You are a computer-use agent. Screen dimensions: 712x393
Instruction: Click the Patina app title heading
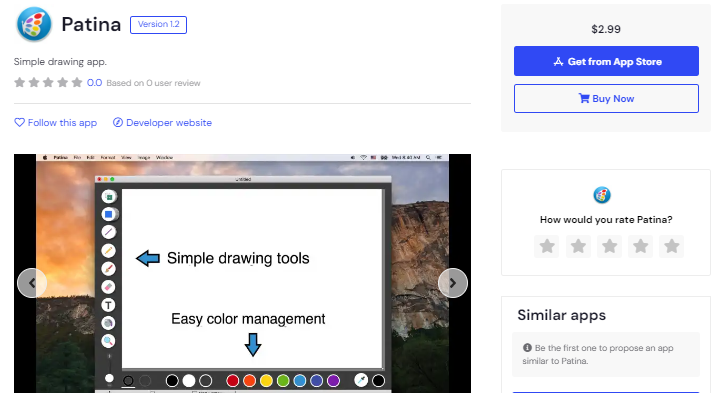click(91, 25)
